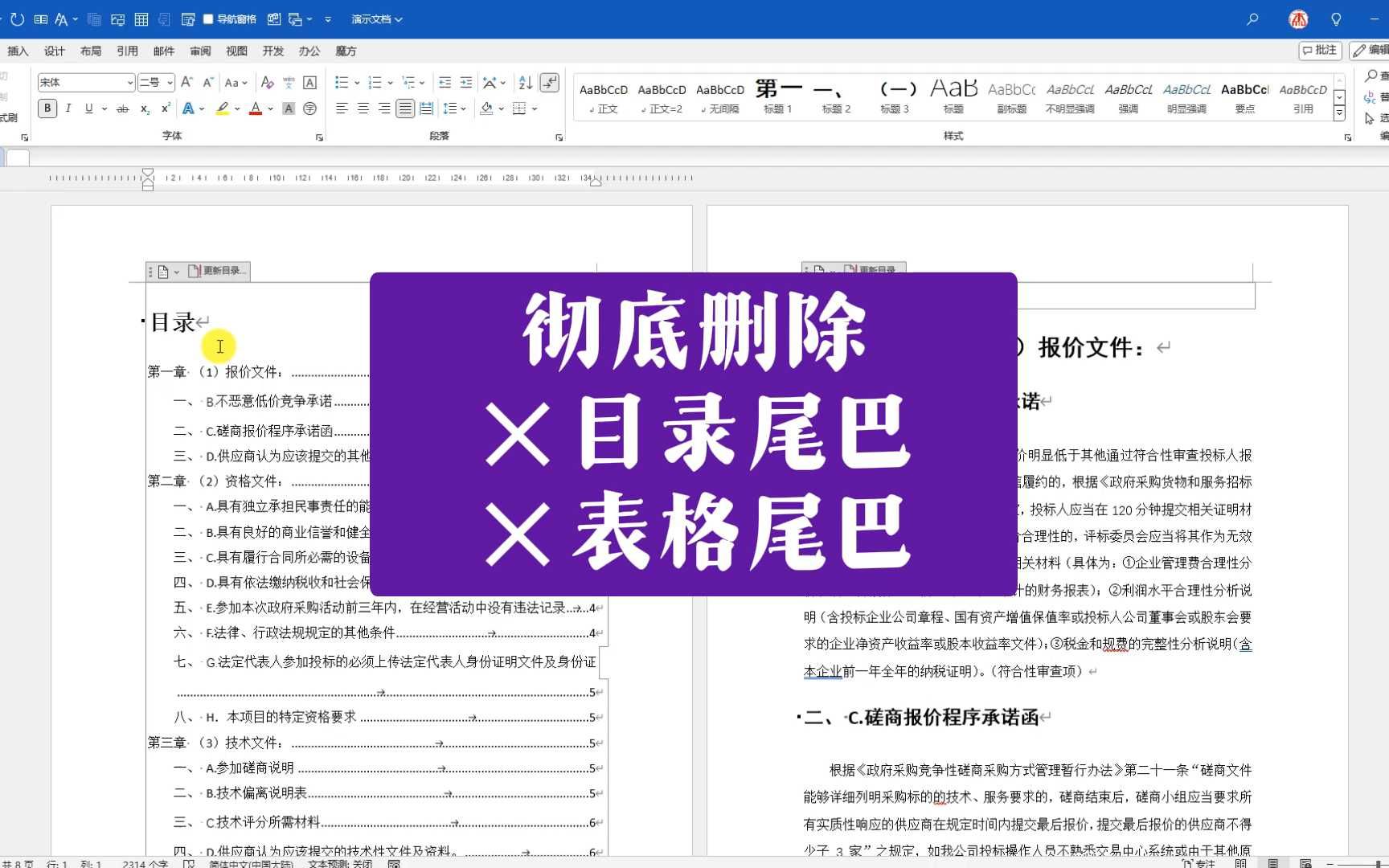
Task: Click the enclosed character icon
Action: click(x=309, y=108)
